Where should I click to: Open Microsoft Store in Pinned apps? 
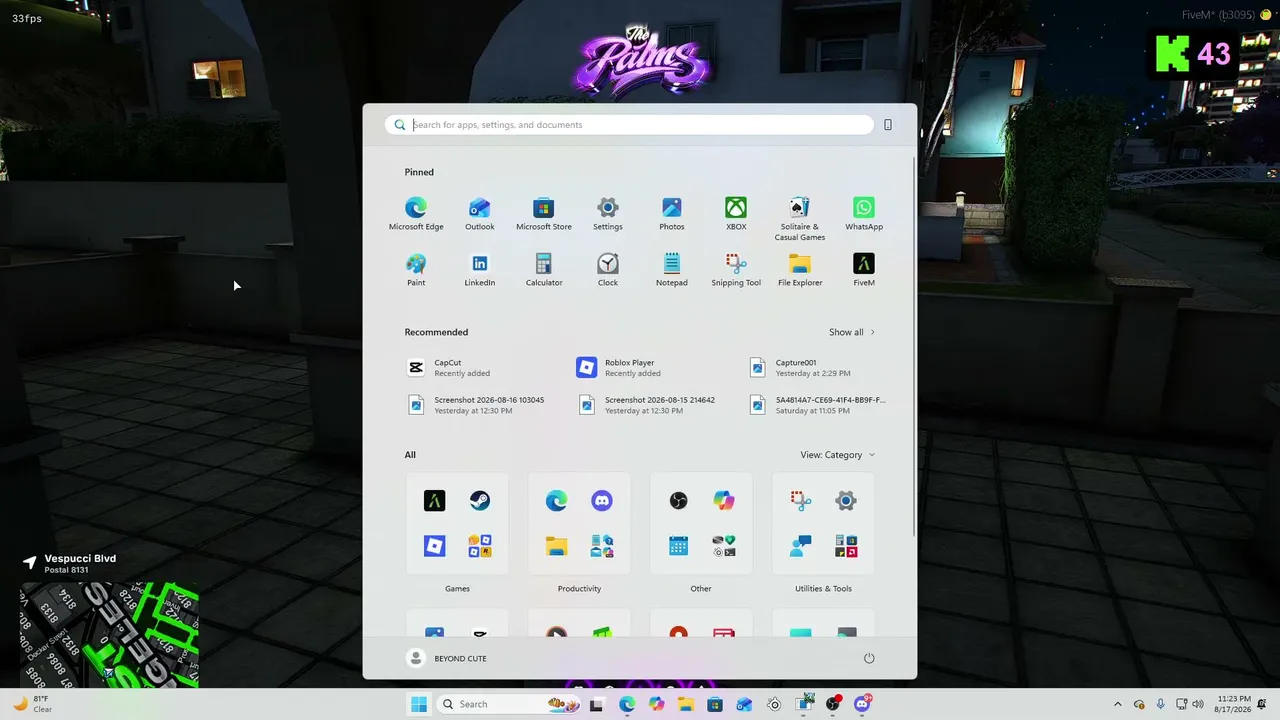(544, 214)
